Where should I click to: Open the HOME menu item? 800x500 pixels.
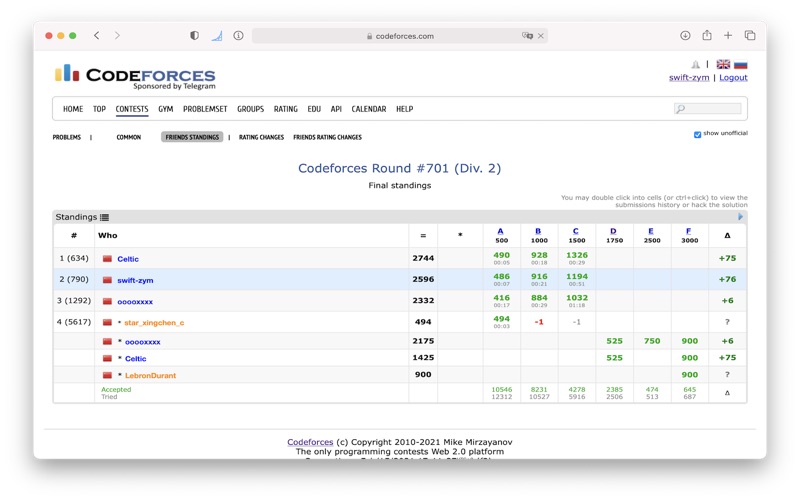point(73,109)
